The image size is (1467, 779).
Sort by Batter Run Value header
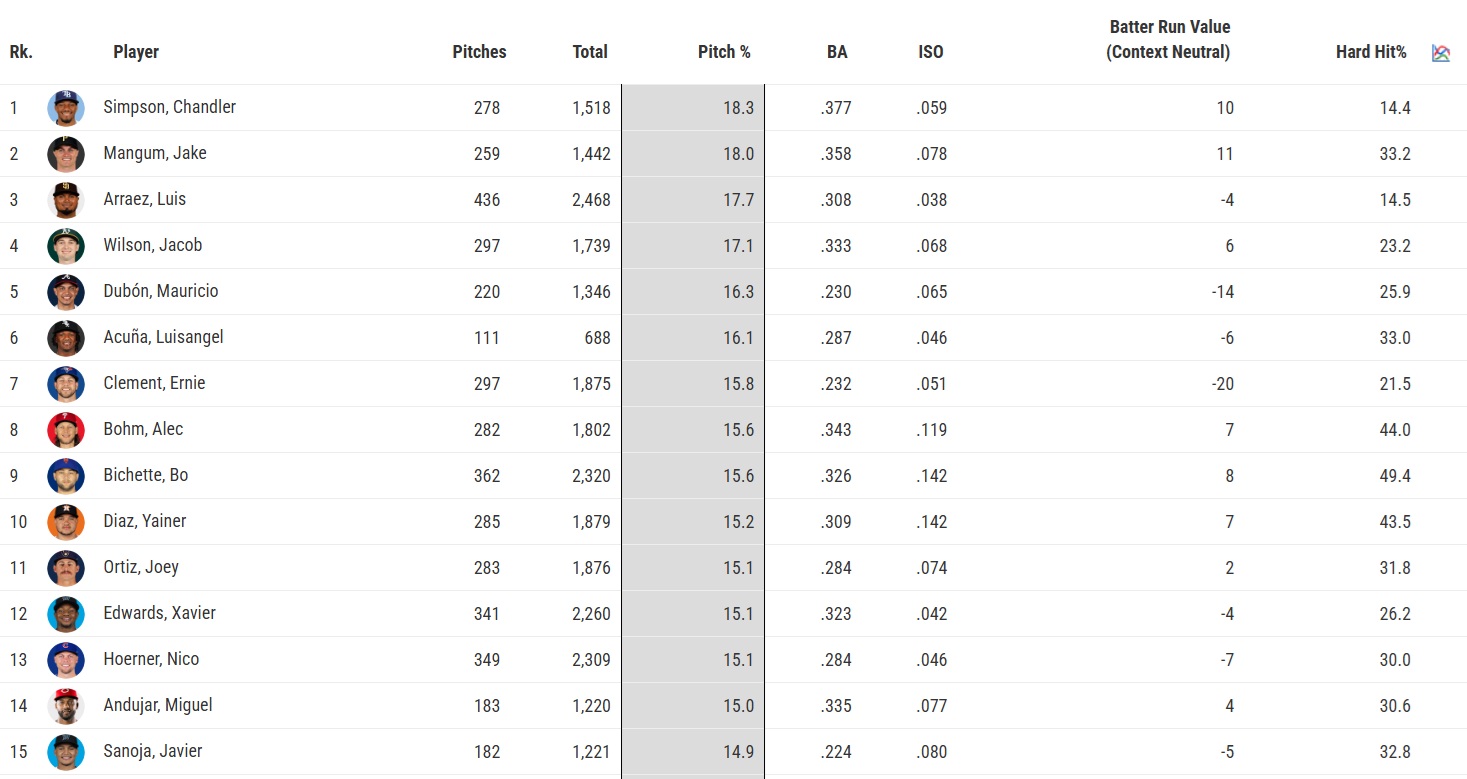pyautogui.click(x=1168, y=40)
